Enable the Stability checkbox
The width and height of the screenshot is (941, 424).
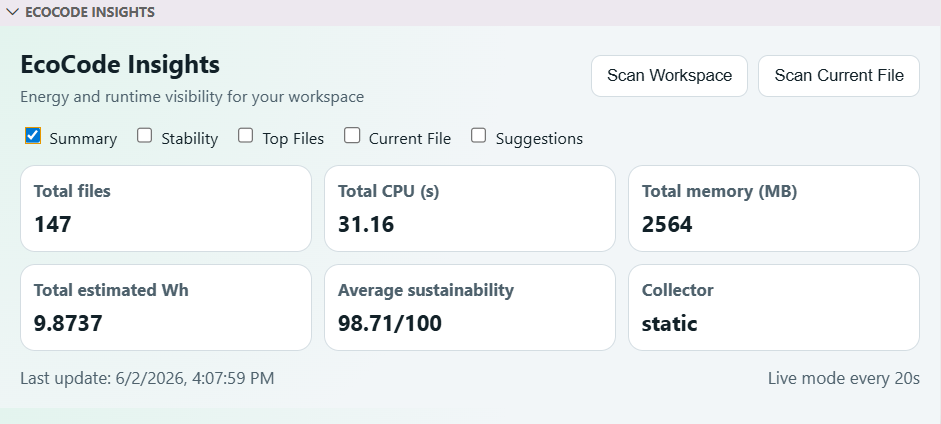tap(144, 136)
